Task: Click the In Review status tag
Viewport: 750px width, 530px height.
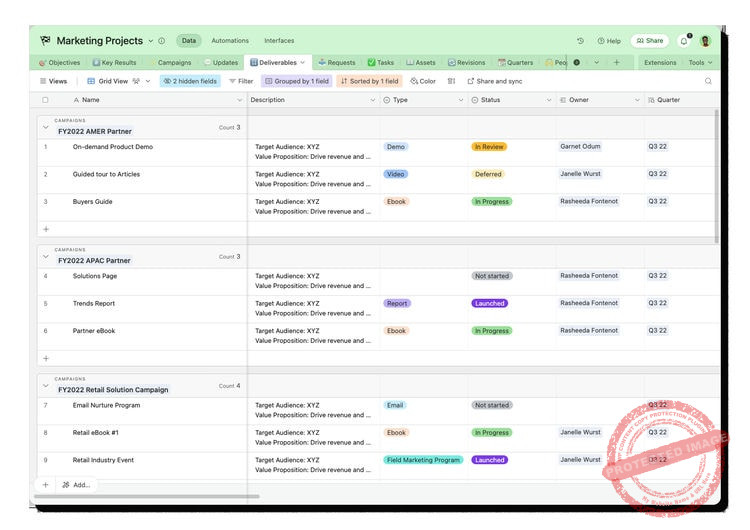Action: click(489, 147)
